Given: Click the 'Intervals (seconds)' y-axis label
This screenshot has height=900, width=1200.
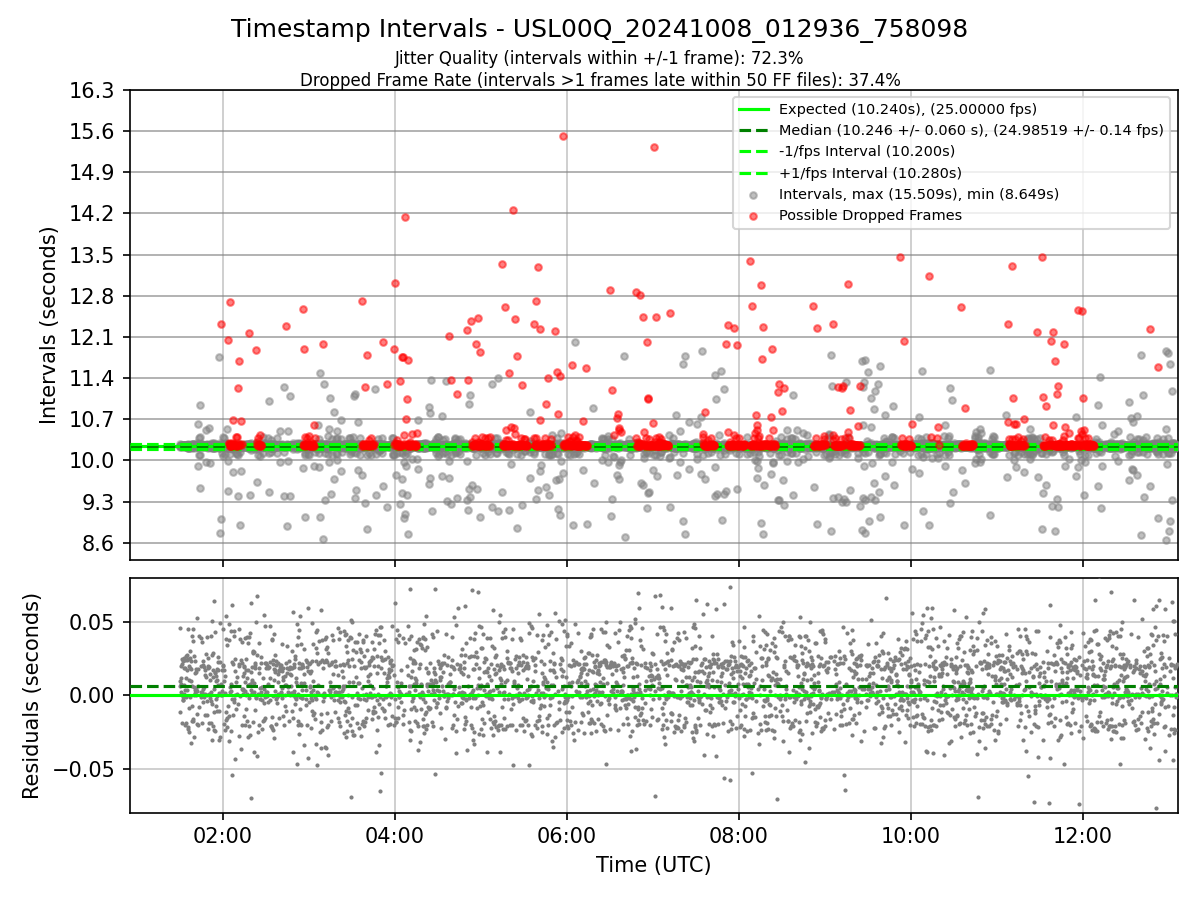Looking at the screenshot, I should [x=49, y=324].
